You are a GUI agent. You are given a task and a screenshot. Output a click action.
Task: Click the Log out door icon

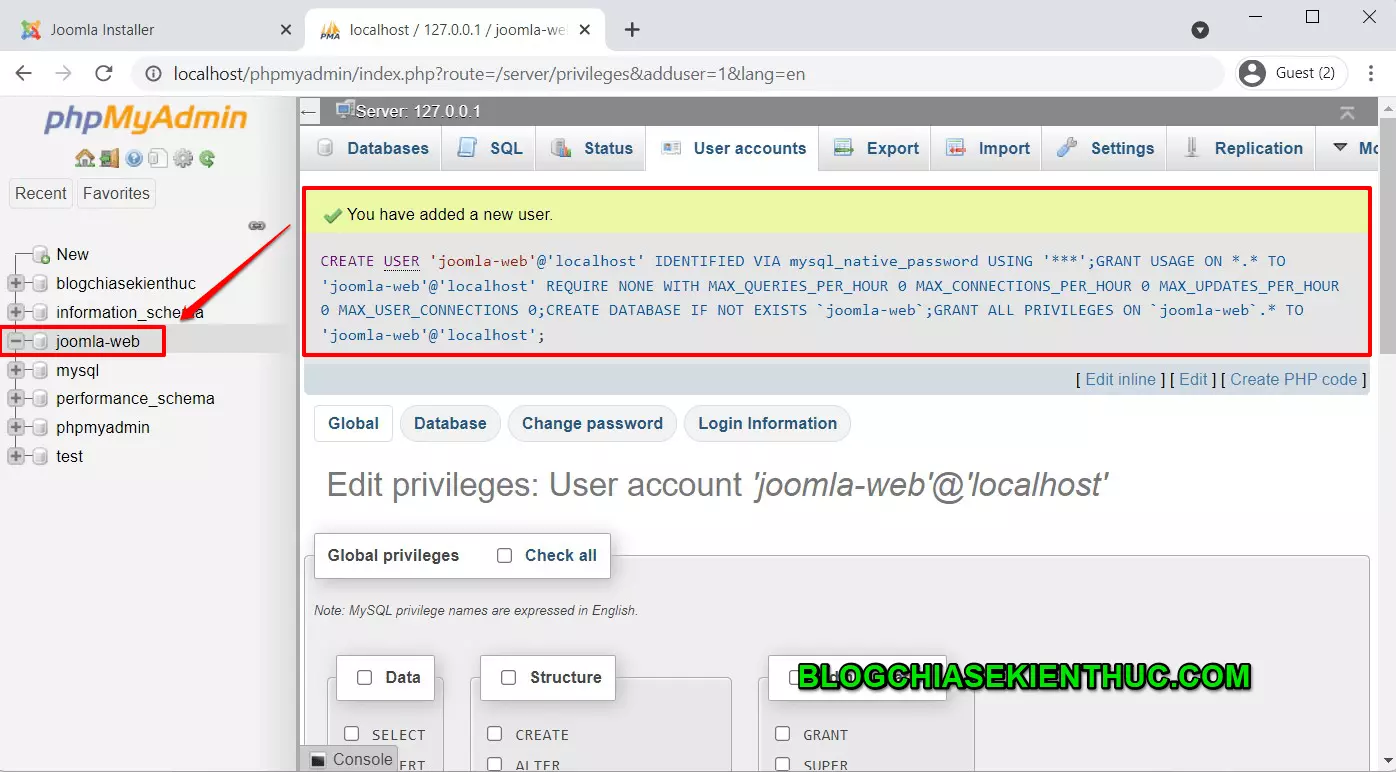[x=109, y=158]
